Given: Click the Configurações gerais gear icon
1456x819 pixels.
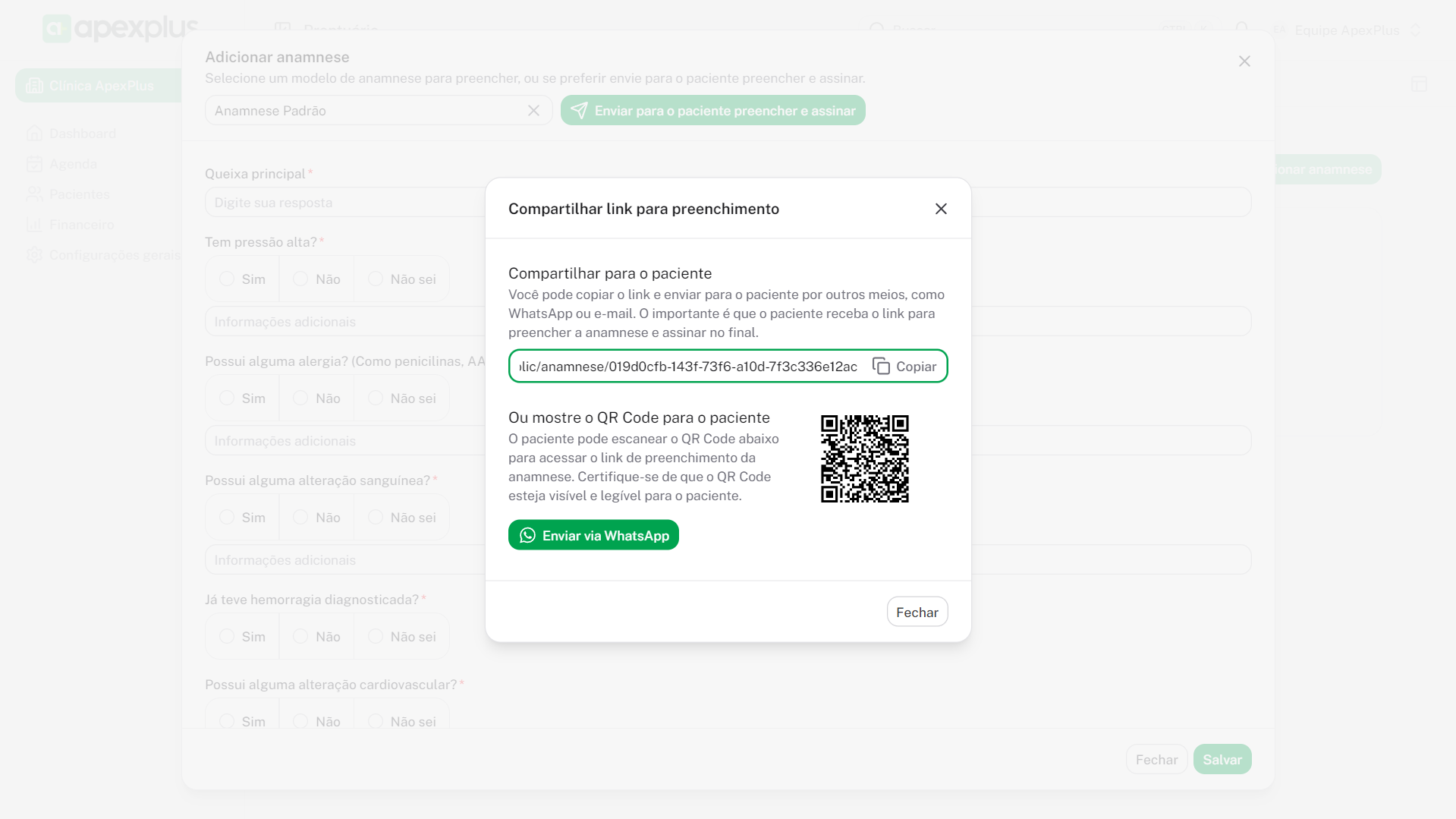Looking at the screenshot, I should (x=34, y=255).
